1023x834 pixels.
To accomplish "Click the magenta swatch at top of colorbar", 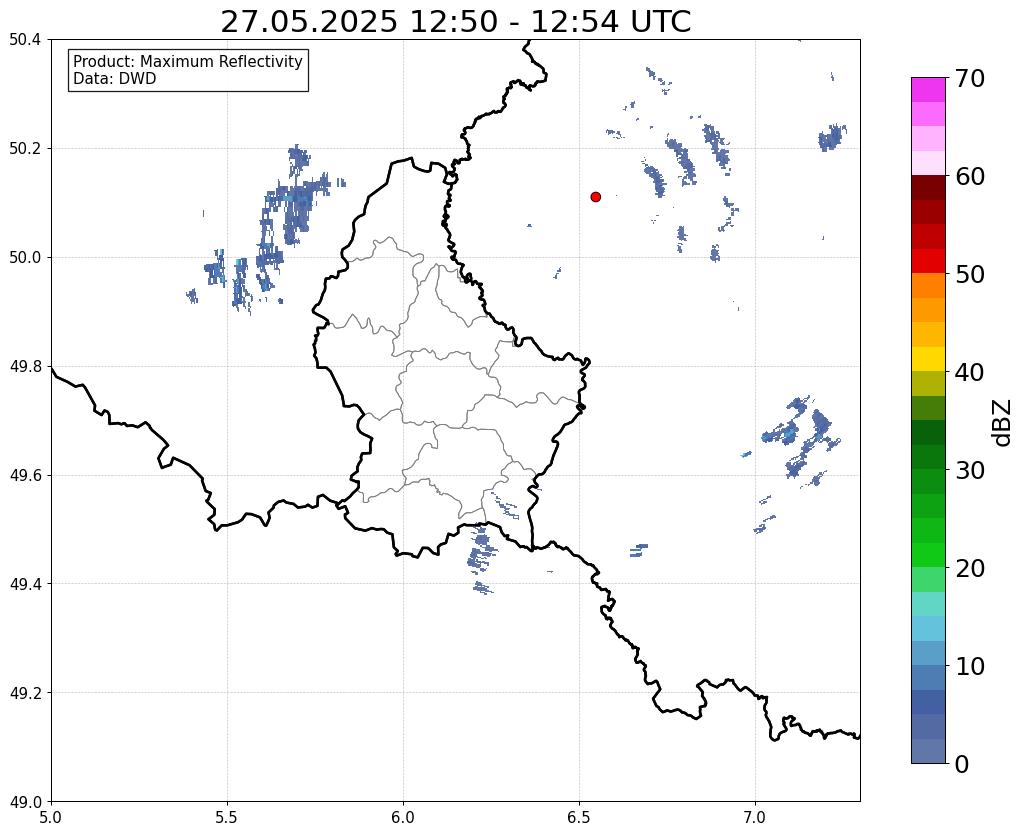I will pyautogui.click(x=928, y=90).
